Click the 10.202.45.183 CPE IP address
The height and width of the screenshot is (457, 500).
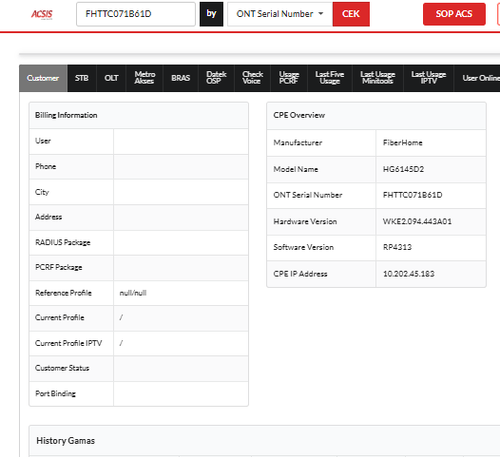pos(409,274)
